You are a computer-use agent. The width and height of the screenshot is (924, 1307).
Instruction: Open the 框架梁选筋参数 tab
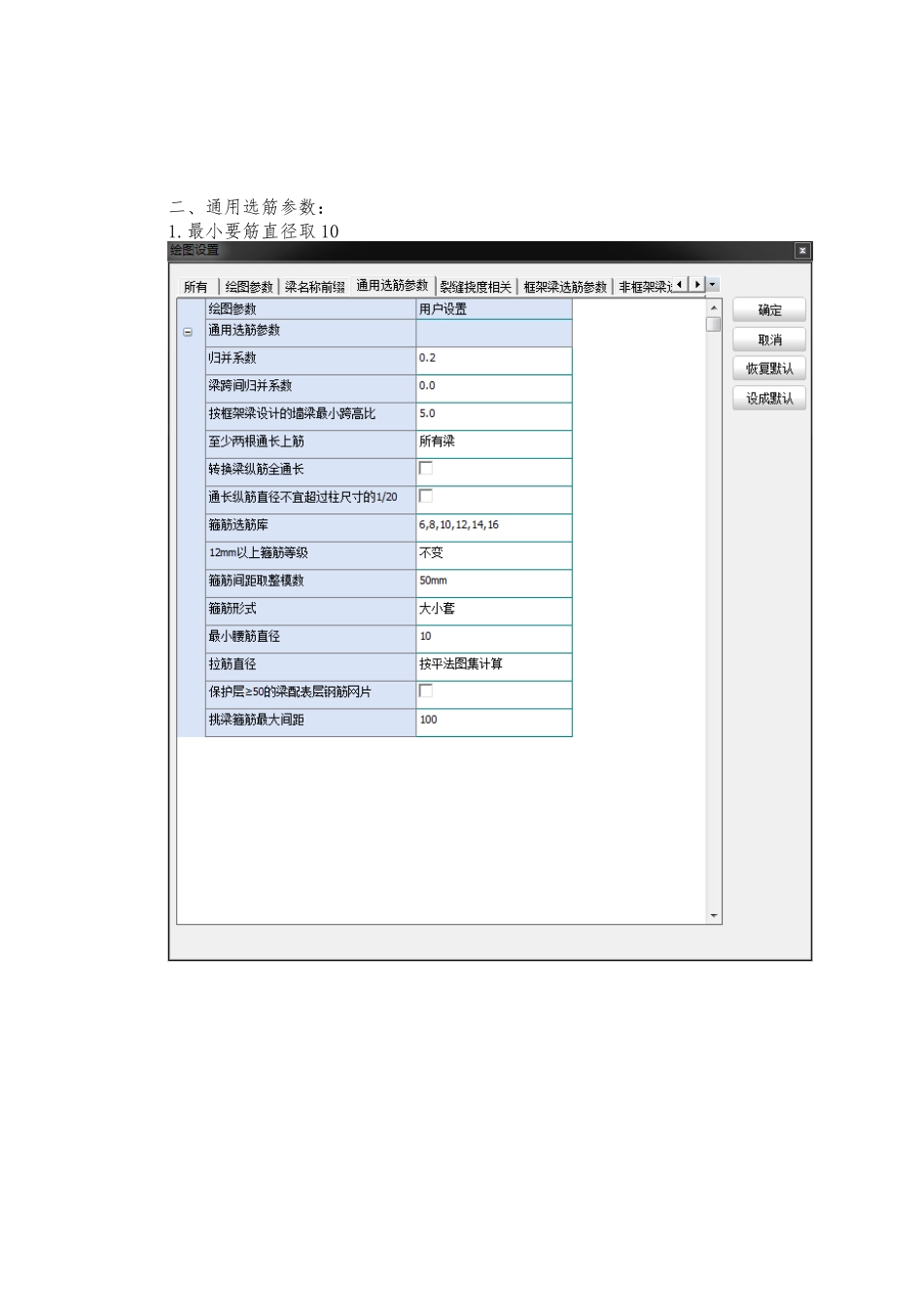coord(564,287)
